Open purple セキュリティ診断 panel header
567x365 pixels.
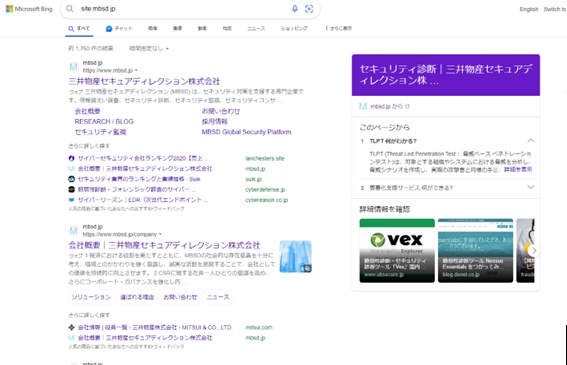(x=446, y=75)
